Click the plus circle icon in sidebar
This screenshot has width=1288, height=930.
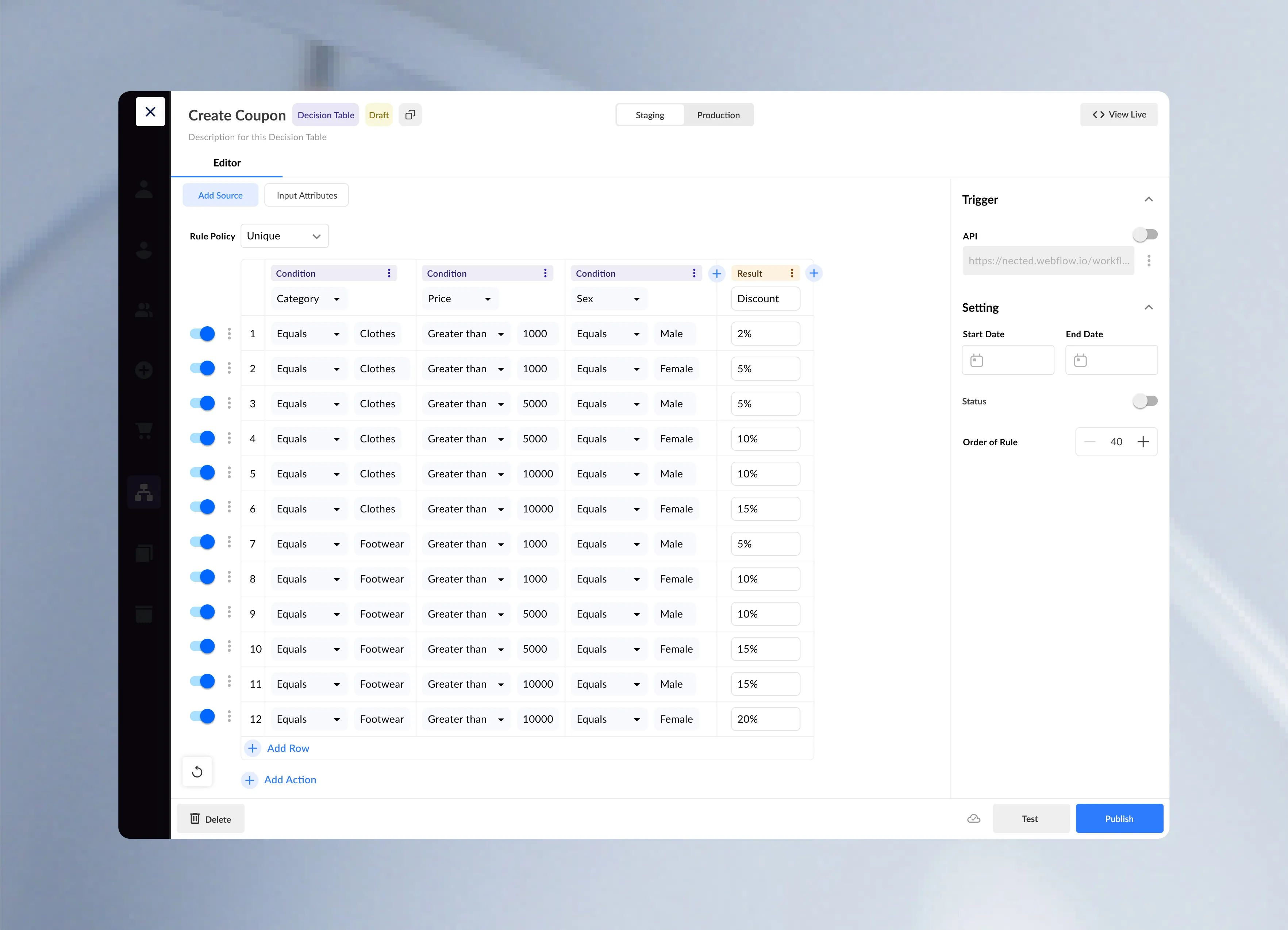[144, 370]
